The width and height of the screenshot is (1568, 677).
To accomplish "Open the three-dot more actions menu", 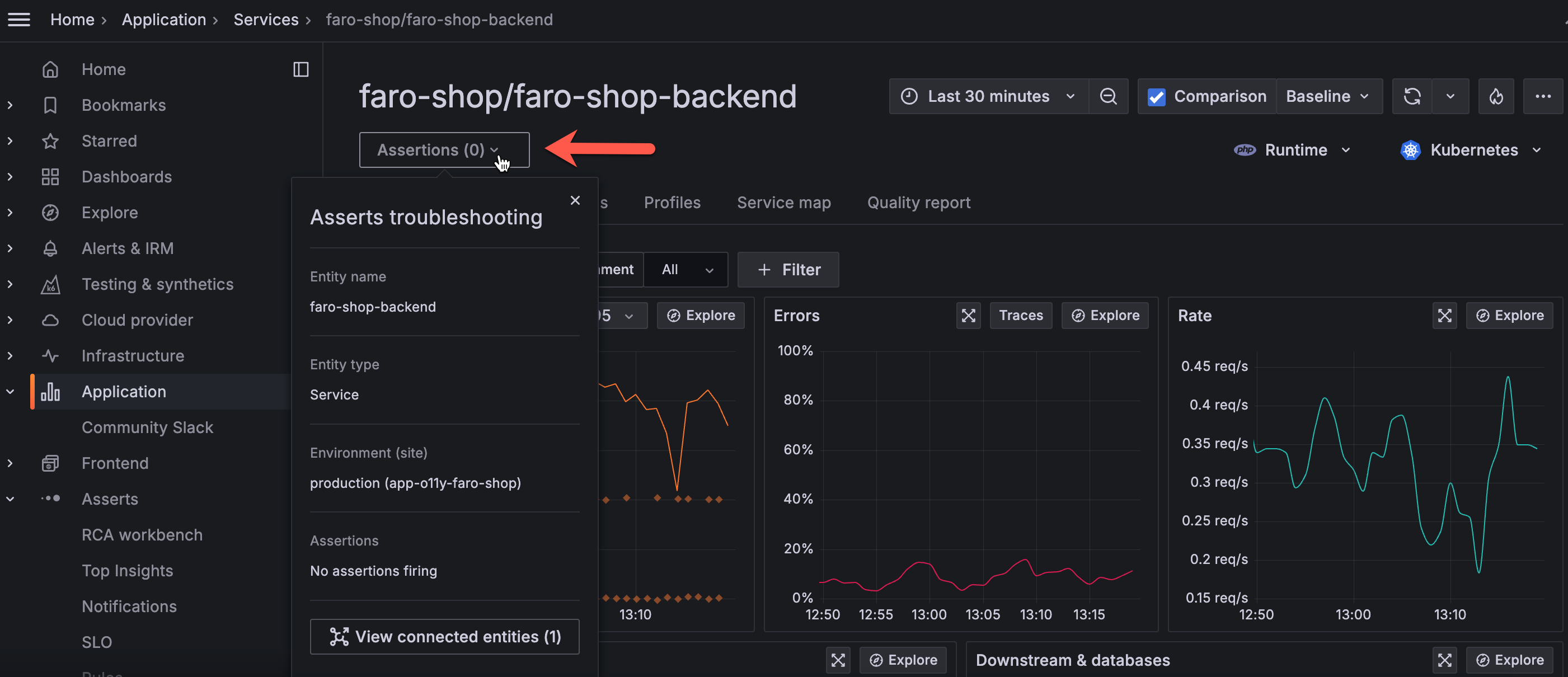I will (x=1542, y=96).
